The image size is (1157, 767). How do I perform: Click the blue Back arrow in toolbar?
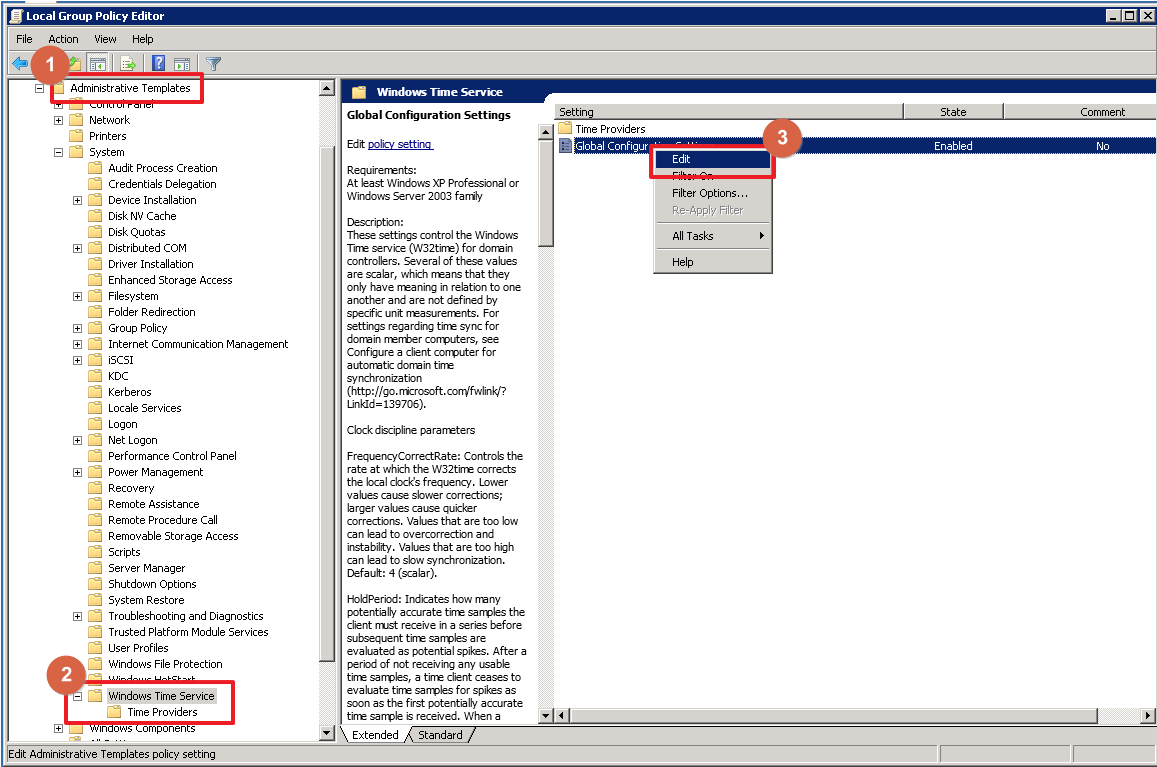(x=20, y=64)
